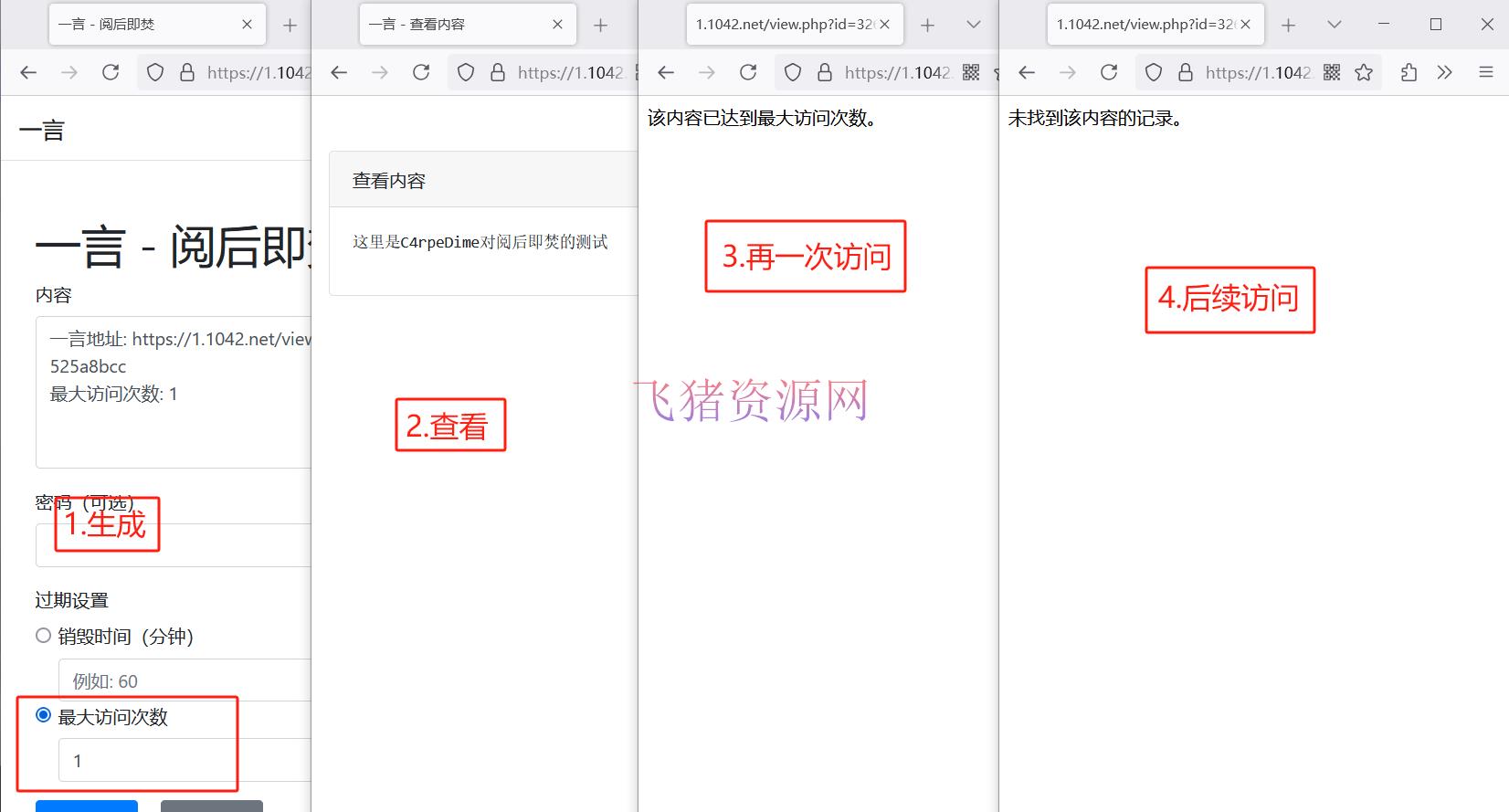Image resolution: width=1509 pixels, height=812 pixels.
Task: Click padlock icon in 未找到该内容的记录 window
Action: (1186, 72)
